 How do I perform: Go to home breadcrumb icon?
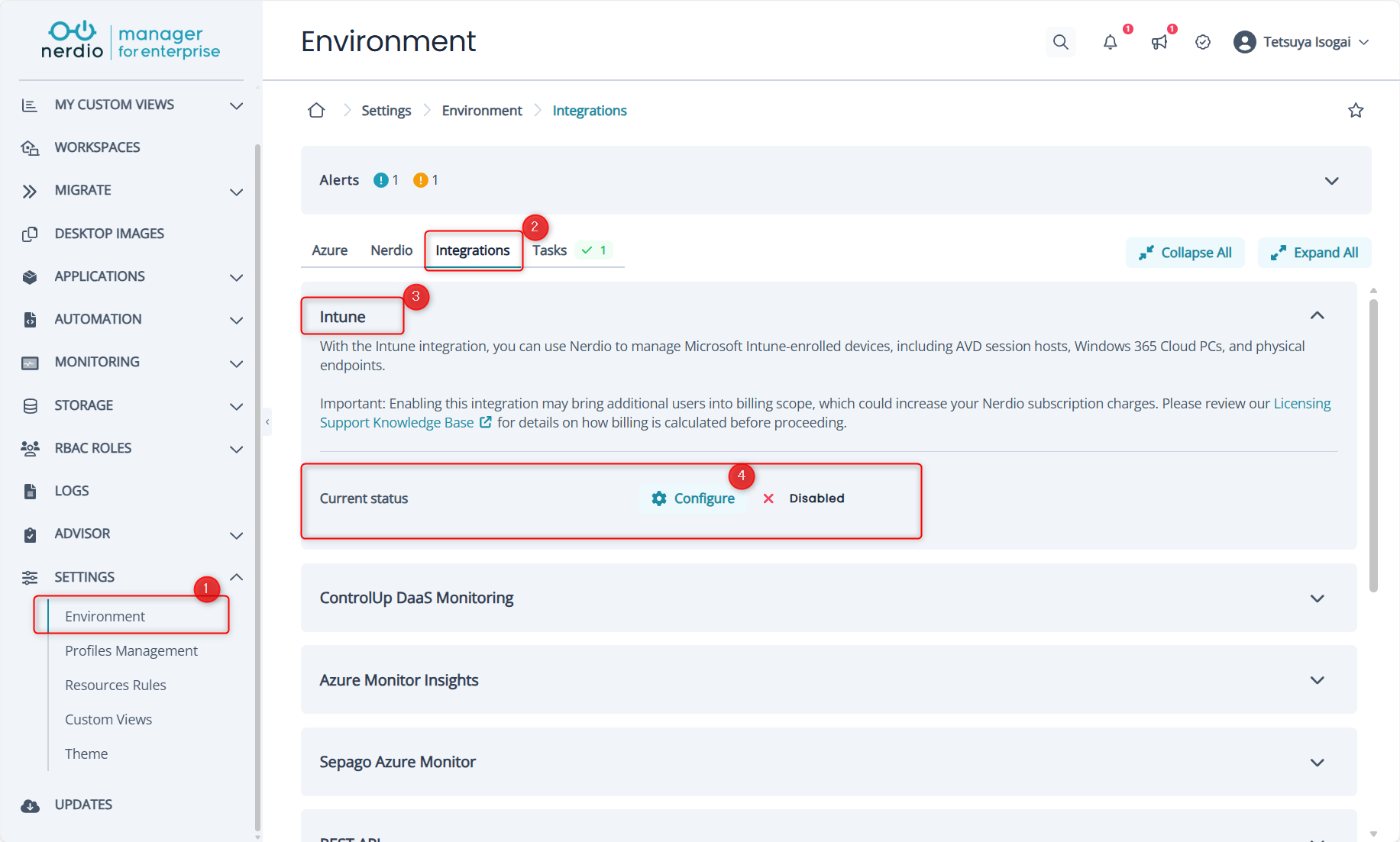(316, 110)
